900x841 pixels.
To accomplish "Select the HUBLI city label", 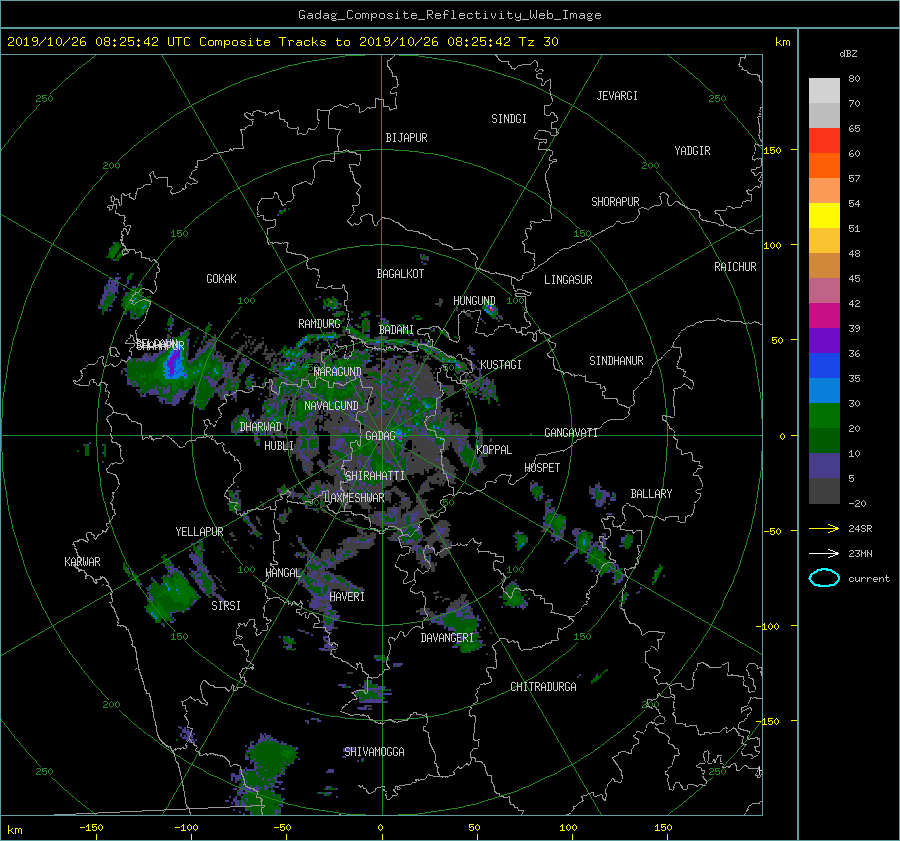I will point(279,446).
